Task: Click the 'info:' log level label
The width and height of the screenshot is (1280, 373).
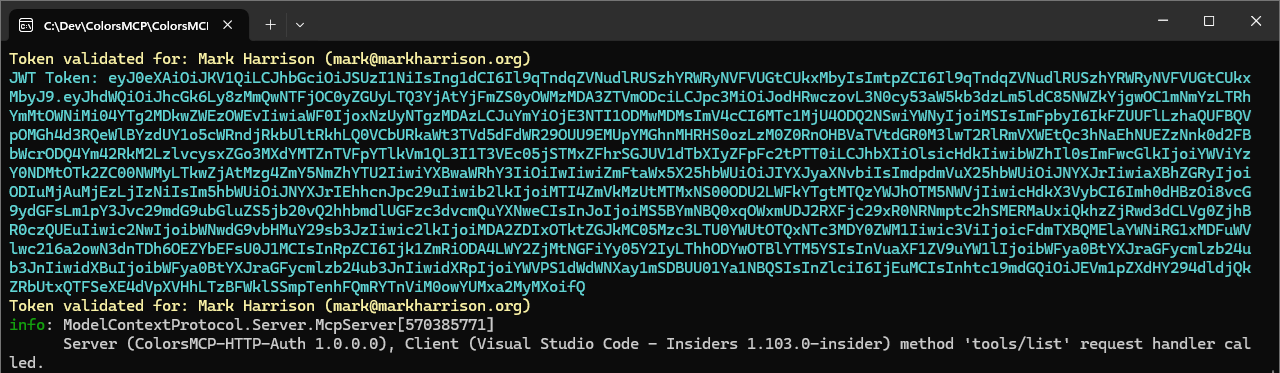Action: tap(31, 325)
